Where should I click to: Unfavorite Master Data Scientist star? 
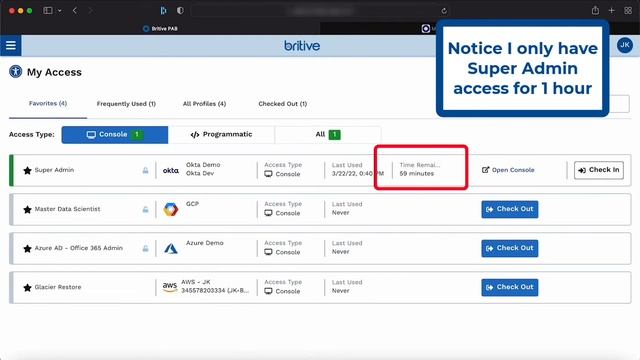[27, 210]
